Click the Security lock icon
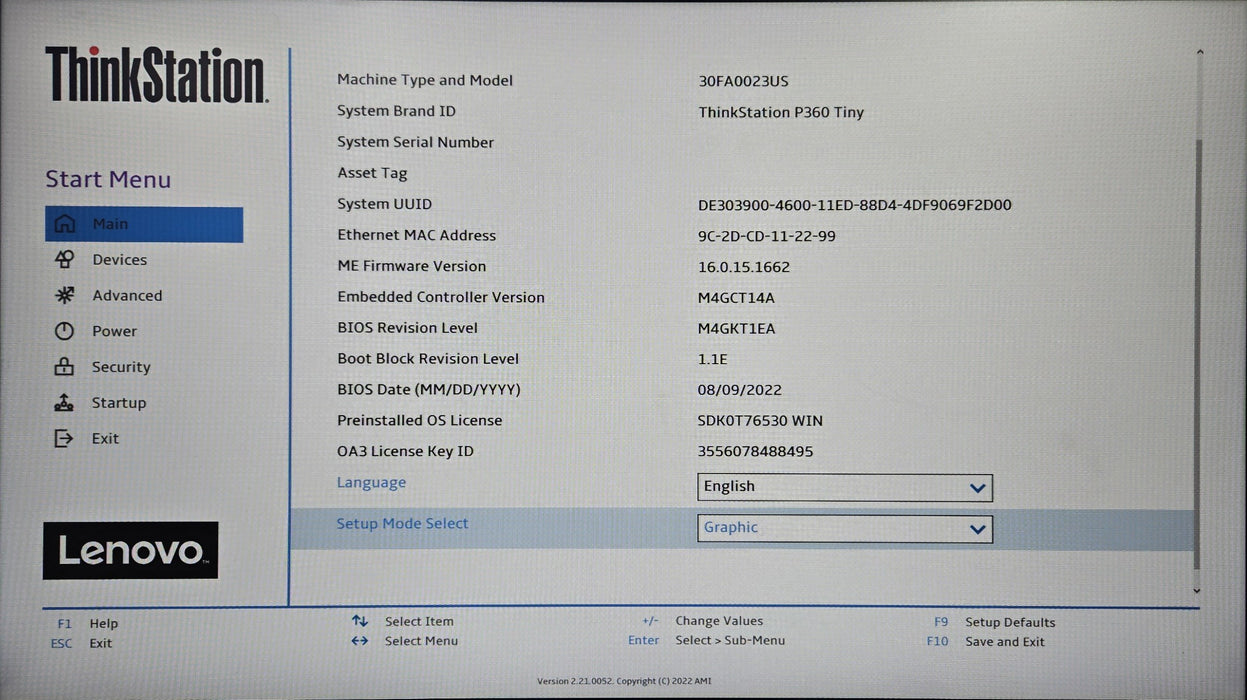The image size is (1247, 700). [x=64, y=367]
